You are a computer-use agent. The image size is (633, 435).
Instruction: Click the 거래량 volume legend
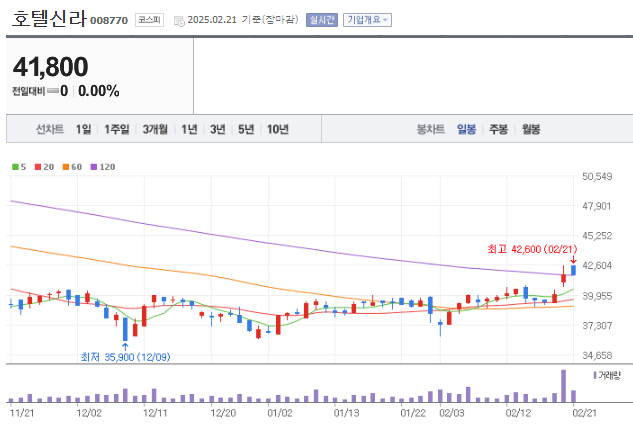[x=607, y=375]
